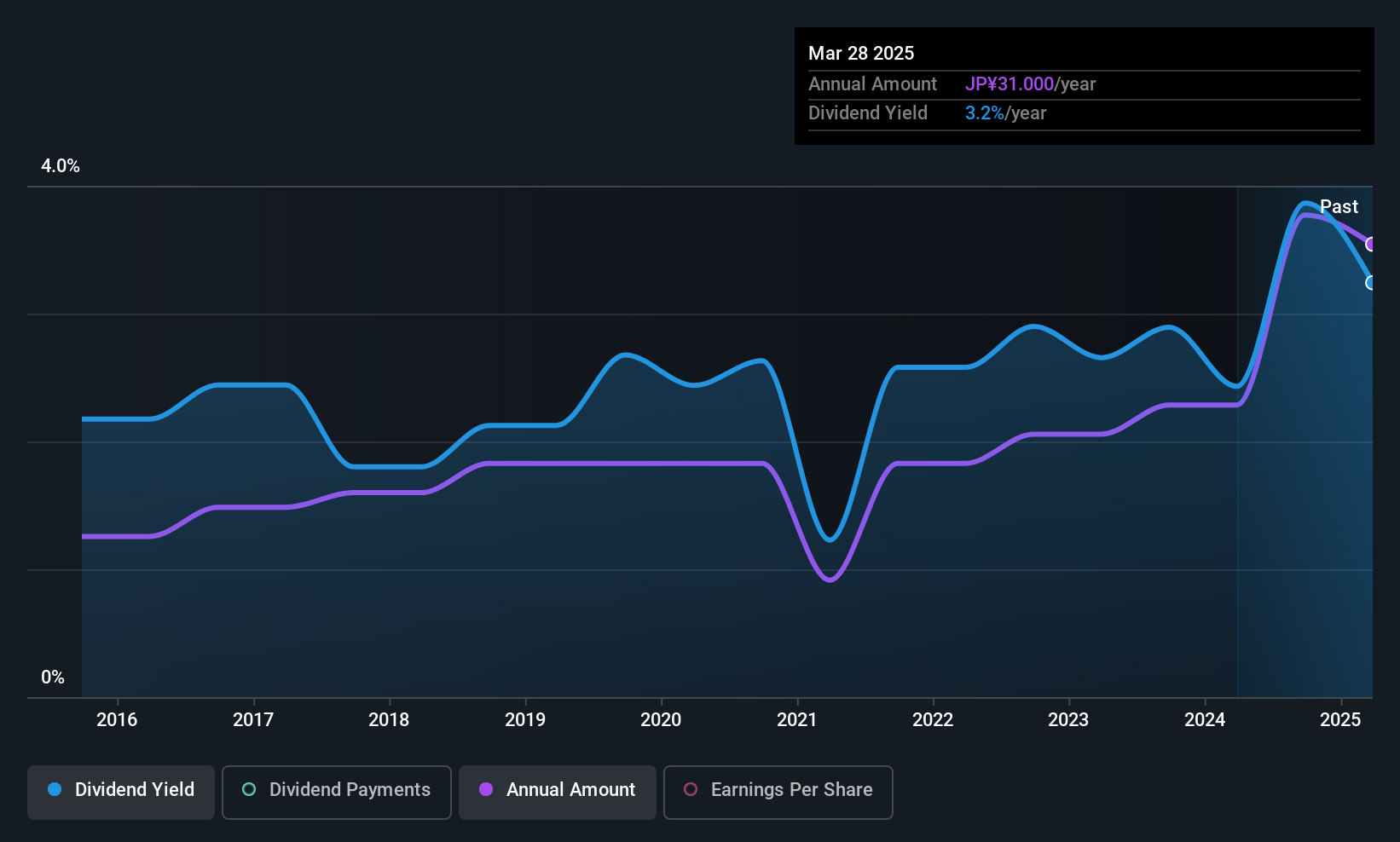The image size is (1400, 842).
Task: Click the "Past" region label
Action: 1339,207
